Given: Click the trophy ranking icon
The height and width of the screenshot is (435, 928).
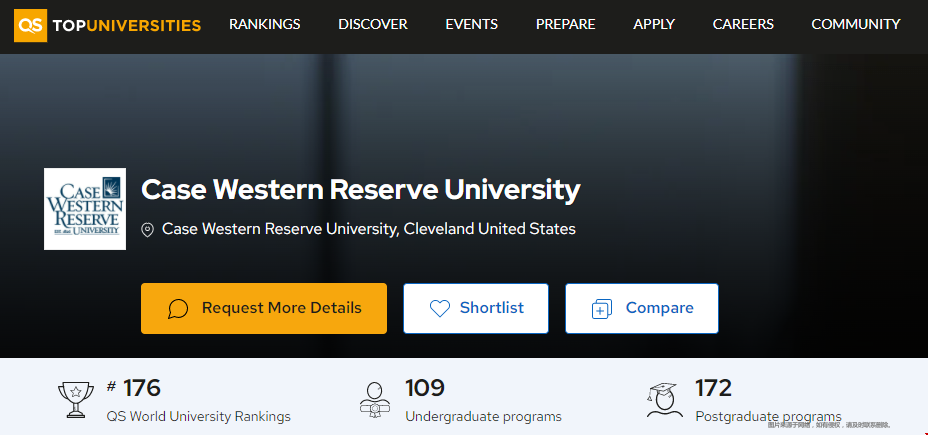Looking at the screenshot, I should coord(76,400).
